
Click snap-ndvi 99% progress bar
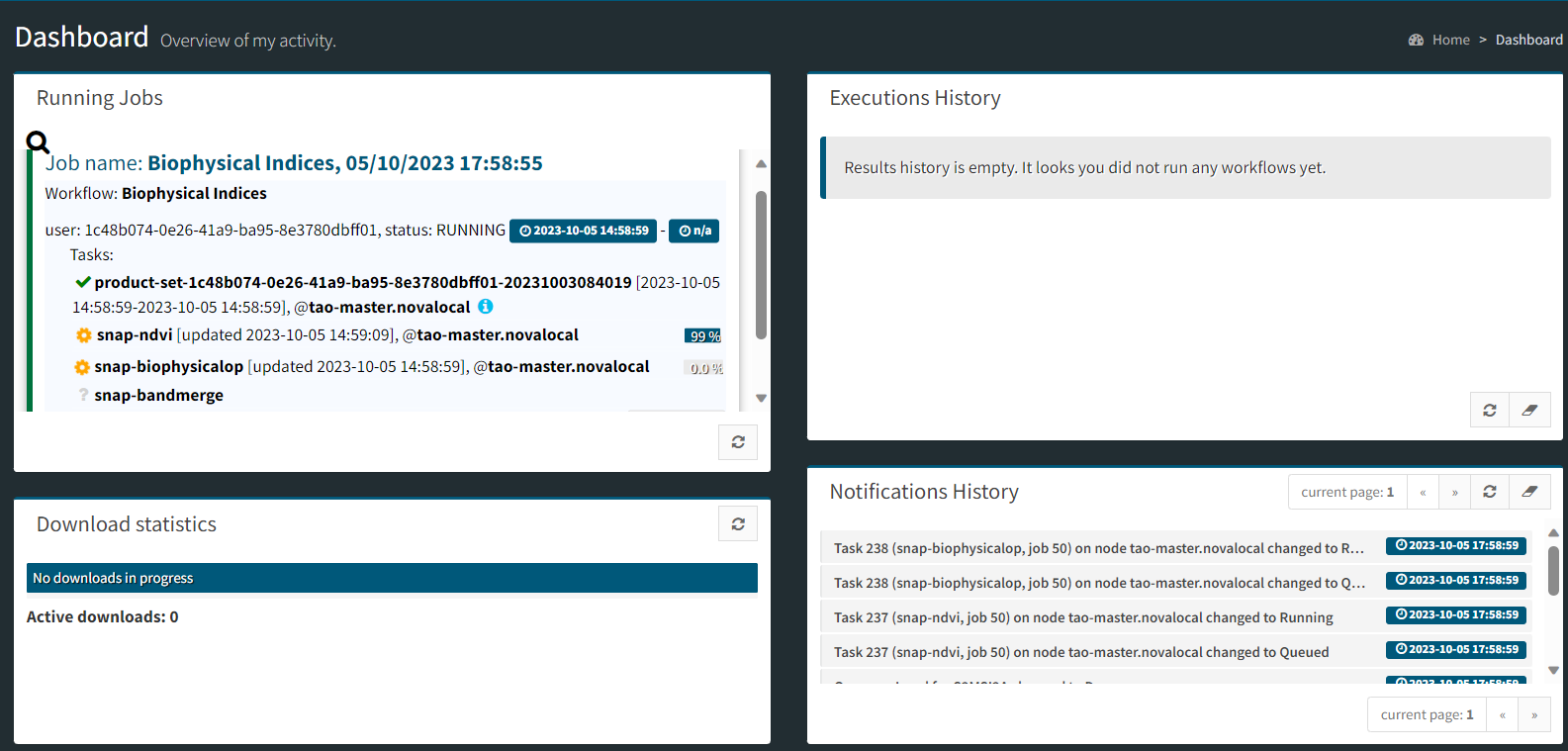[x=703, y=336]
